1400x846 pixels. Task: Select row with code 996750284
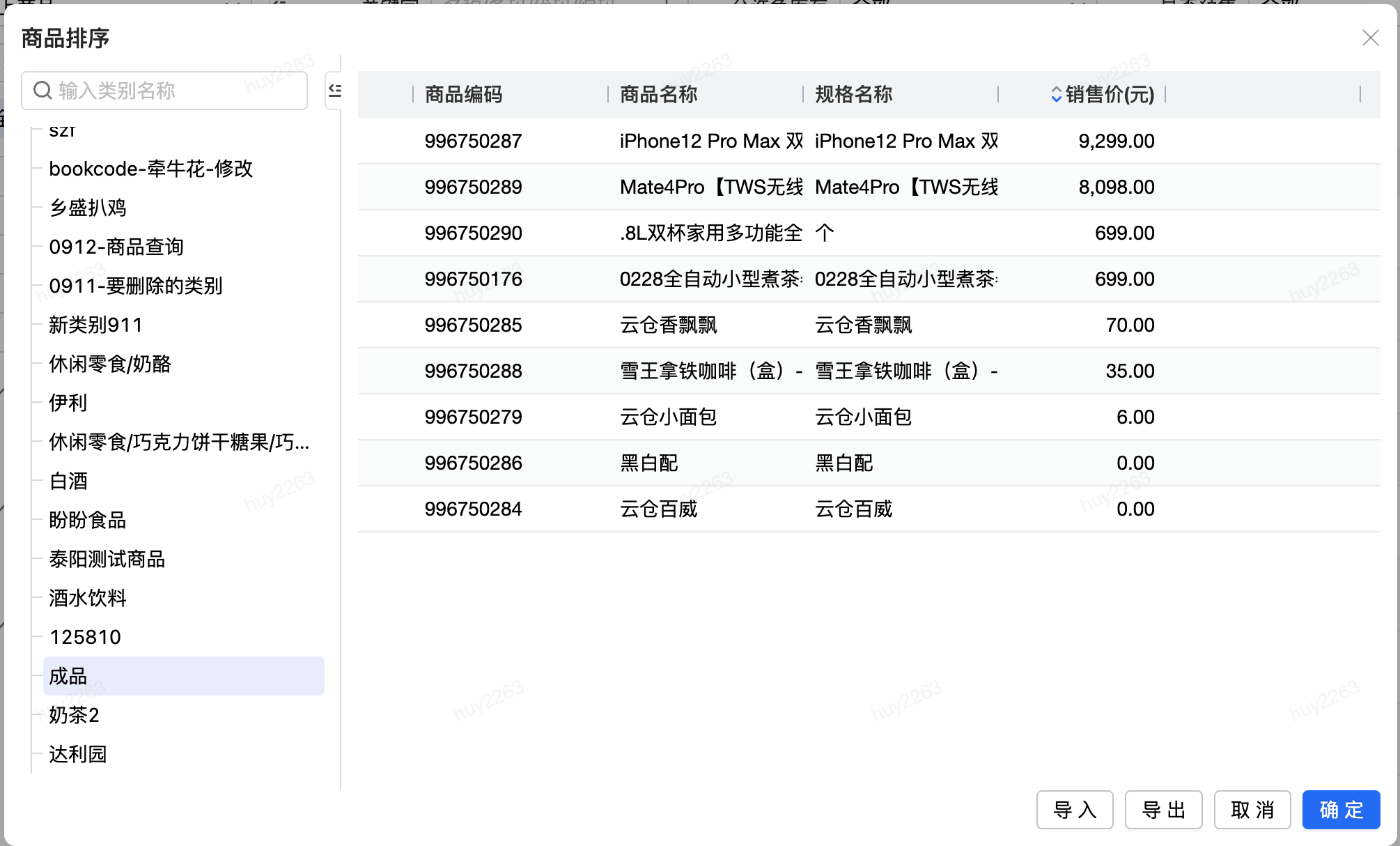click(474, 509)
